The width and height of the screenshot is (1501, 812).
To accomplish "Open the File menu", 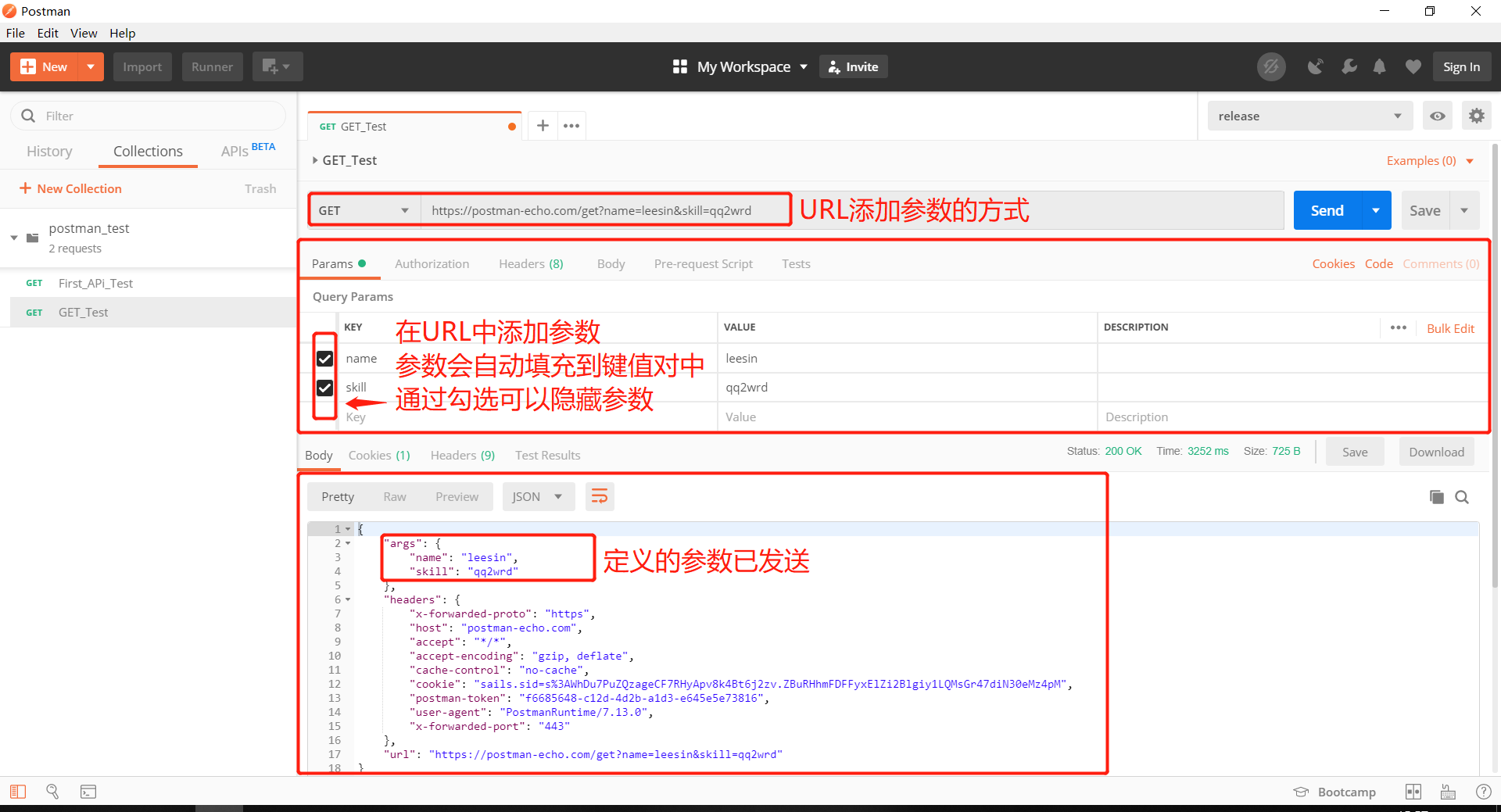I will point(16,33).
